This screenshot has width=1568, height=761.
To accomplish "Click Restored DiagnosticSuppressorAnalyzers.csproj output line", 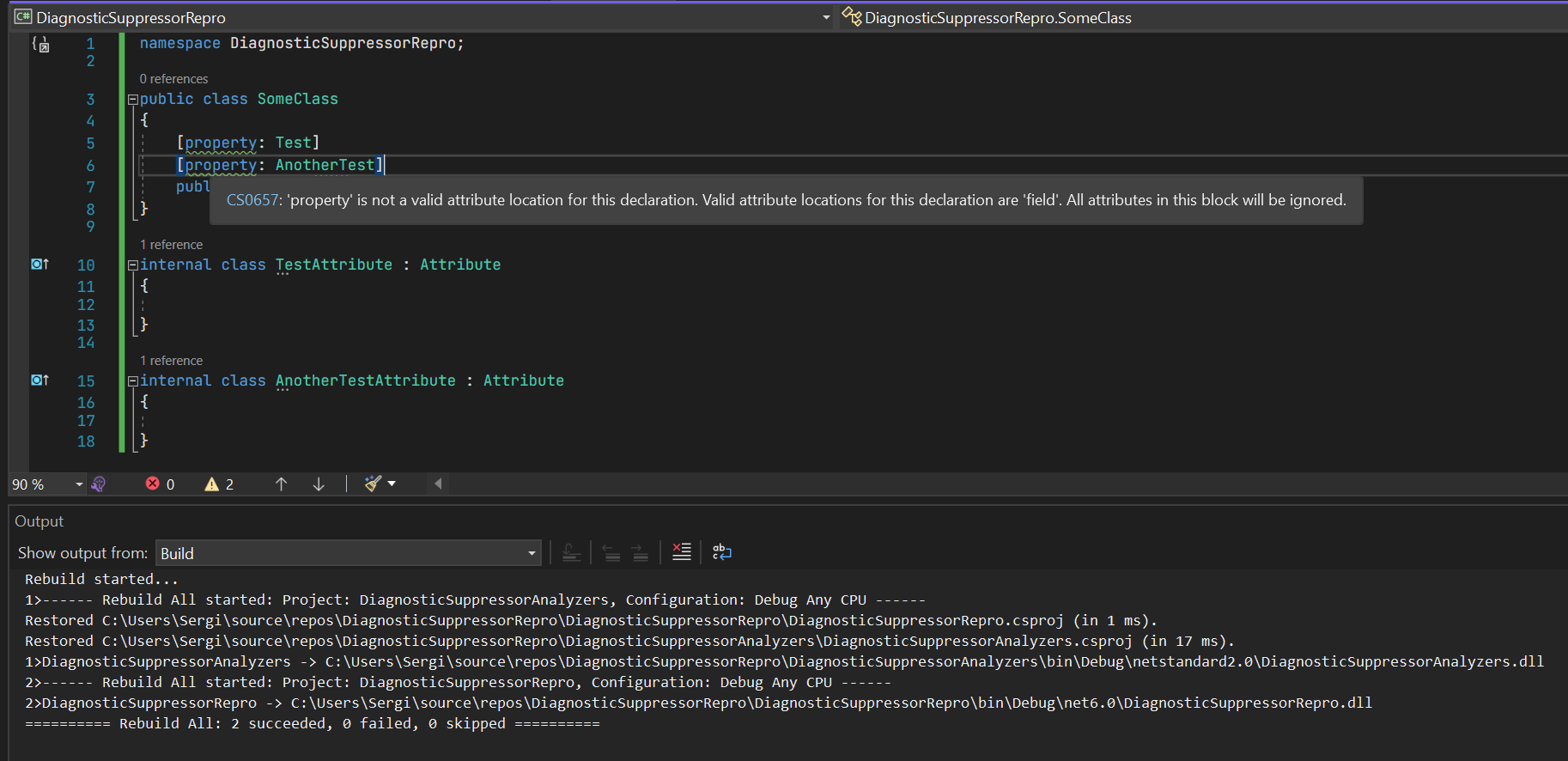I will [629, 642].
